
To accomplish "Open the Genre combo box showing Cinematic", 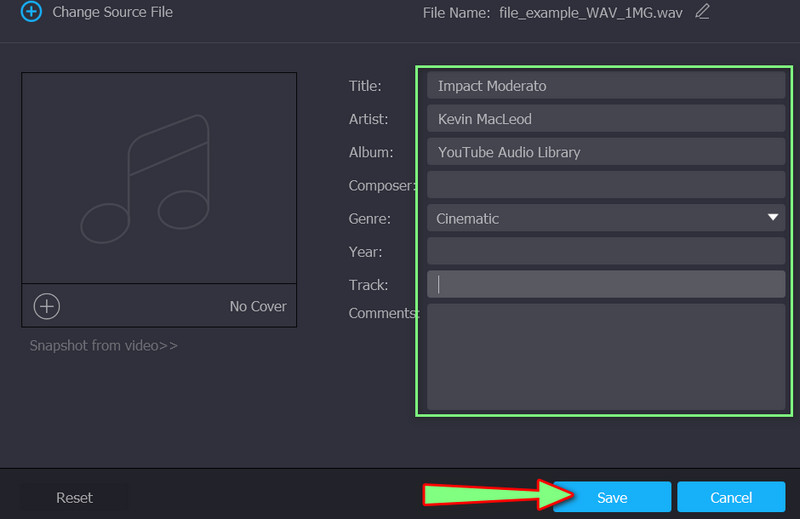I will coord(595,218).
